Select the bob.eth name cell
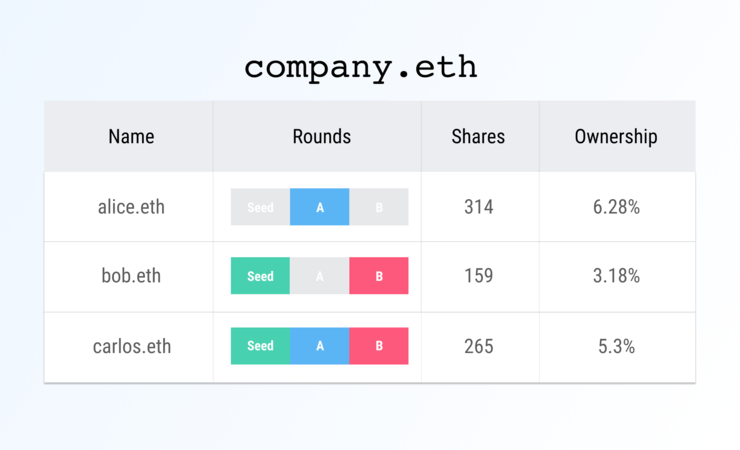740x450 pixels. pyautogui.click(x=131, y=276)
